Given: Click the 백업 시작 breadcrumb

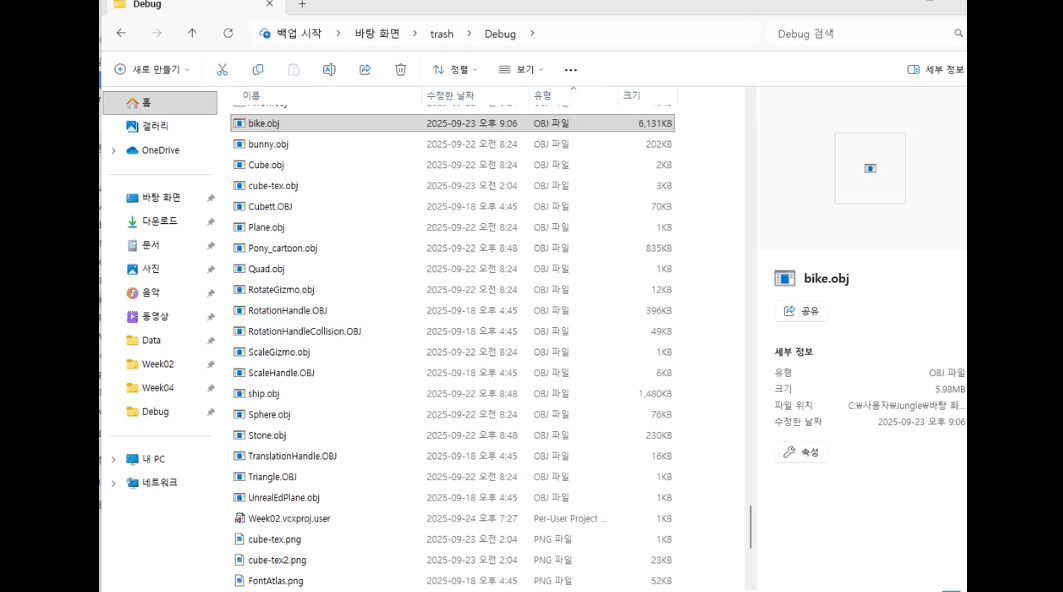Looking at the screenshot, I should pos(299,33).
